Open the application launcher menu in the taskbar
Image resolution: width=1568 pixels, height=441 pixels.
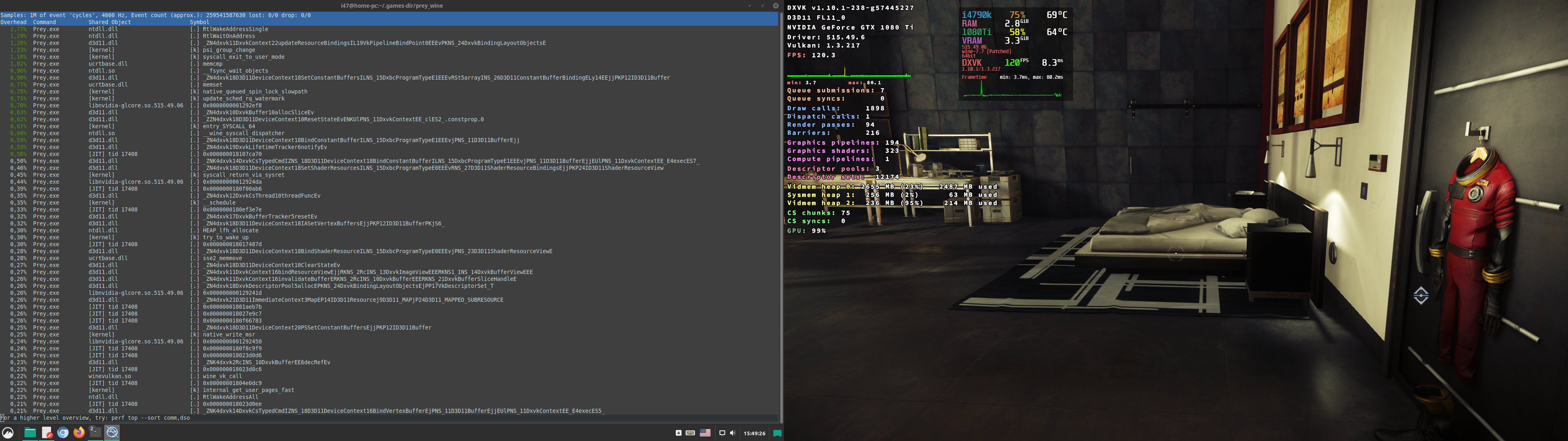(x=8, y=433)
